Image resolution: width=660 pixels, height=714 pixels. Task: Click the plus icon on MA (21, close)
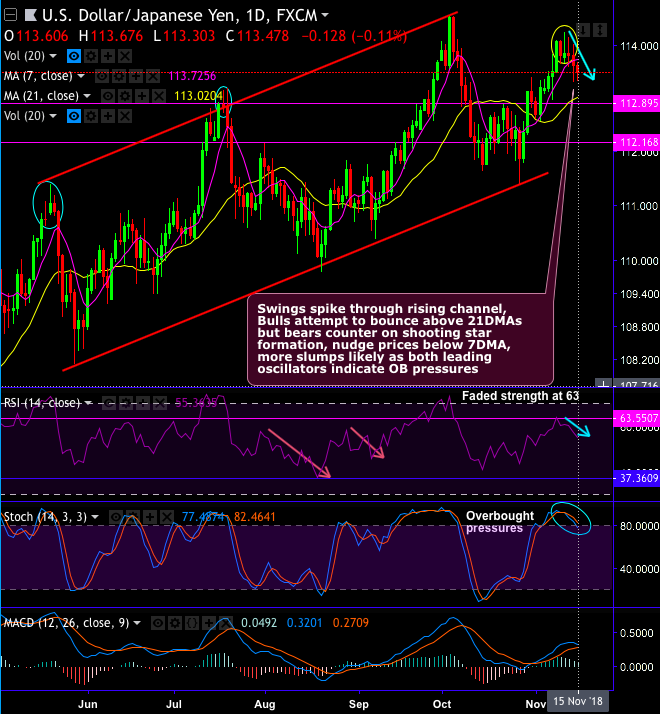[x=142, y=96]
